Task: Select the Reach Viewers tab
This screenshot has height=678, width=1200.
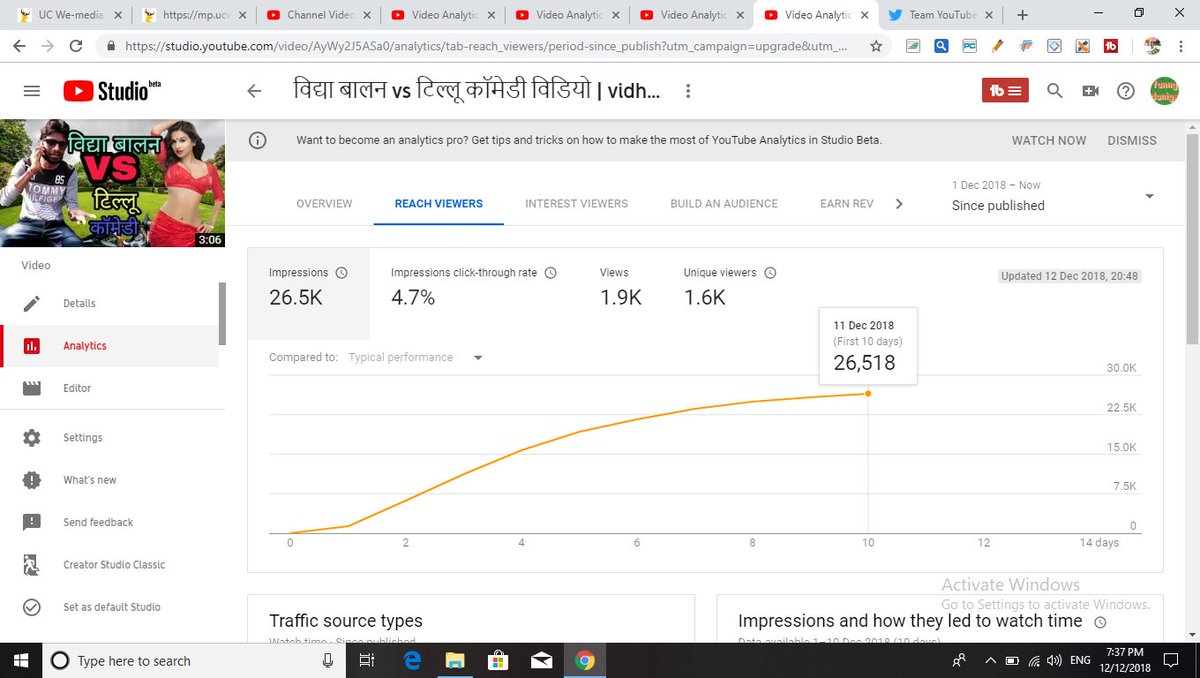Action: click(x=439, y=203)
